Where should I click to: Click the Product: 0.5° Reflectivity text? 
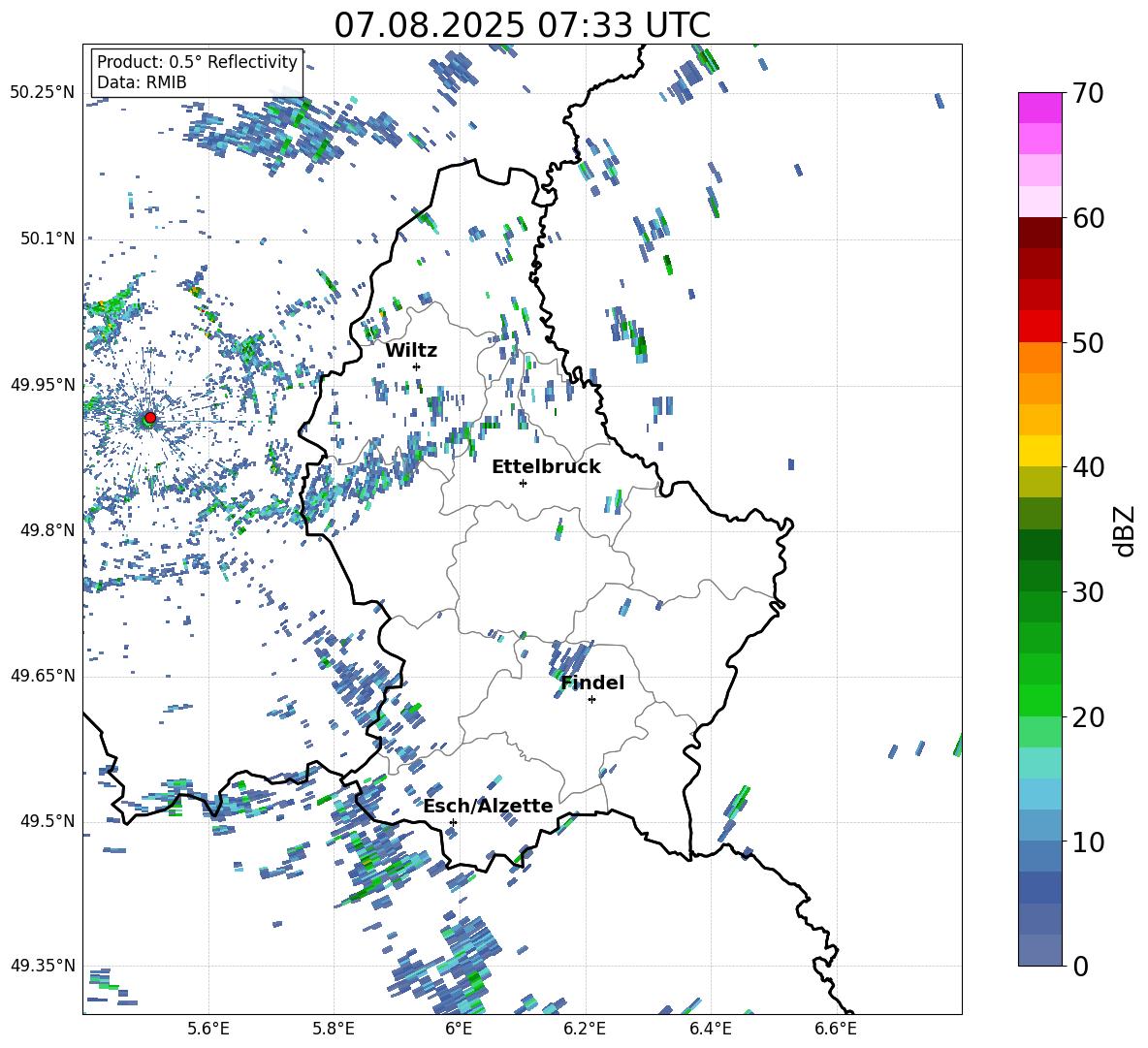197,62
